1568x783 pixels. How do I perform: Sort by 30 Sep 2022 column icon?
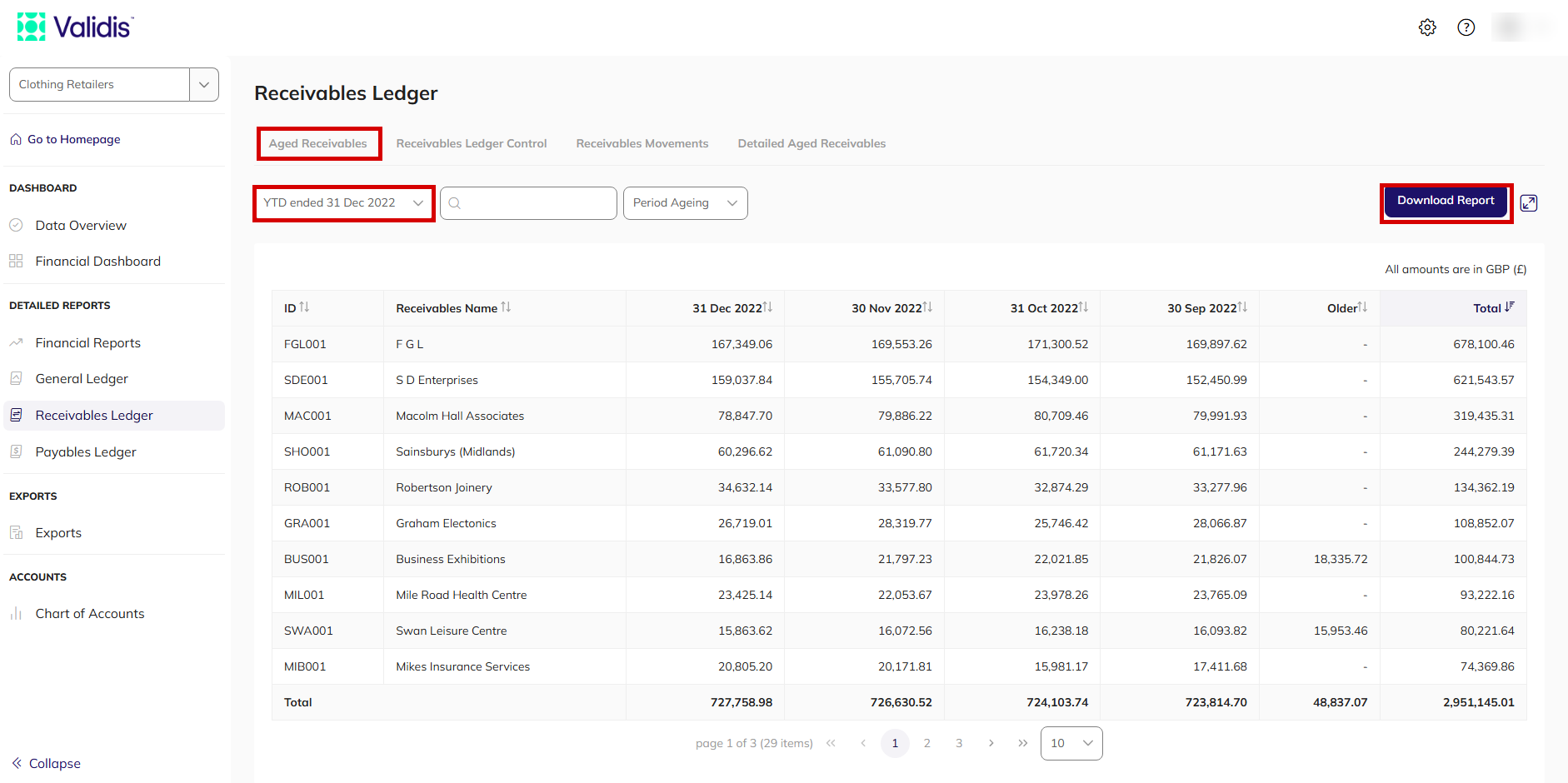[x=1242, y=307]
